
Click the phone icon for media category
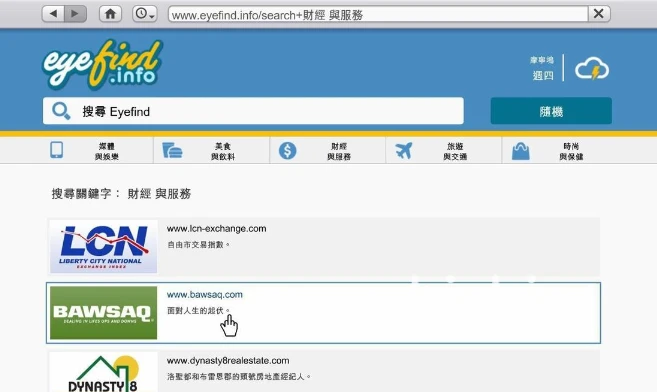(57, 150)
